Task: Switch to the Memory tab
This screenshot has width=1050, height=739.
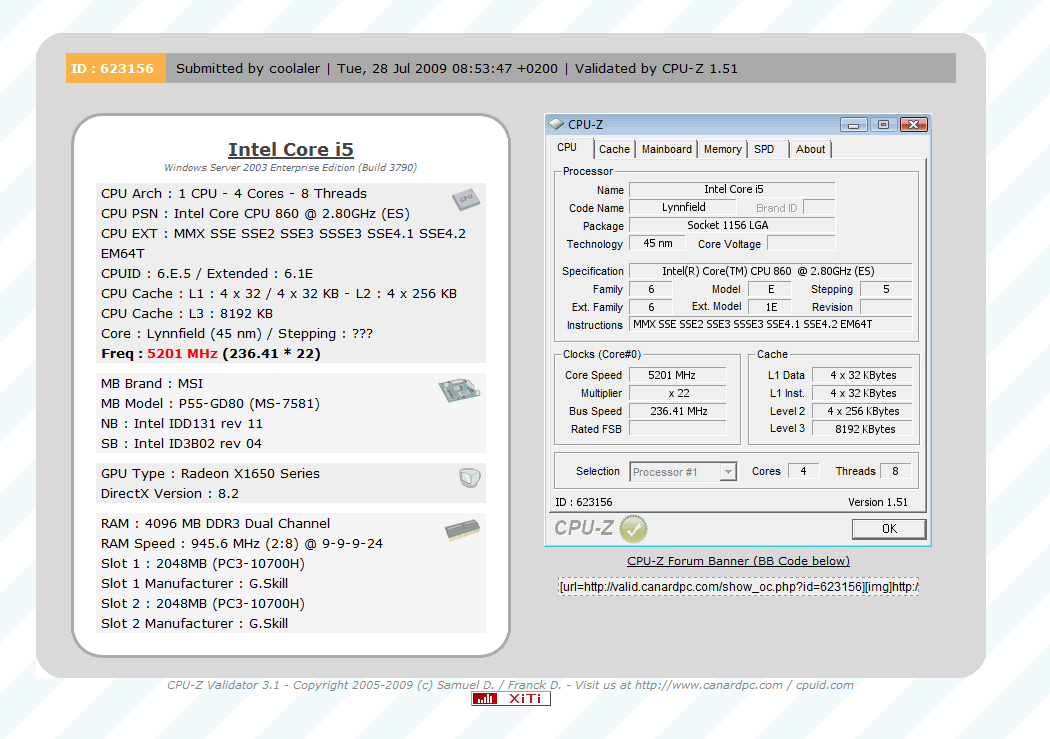Action: (x=723, y=149)
